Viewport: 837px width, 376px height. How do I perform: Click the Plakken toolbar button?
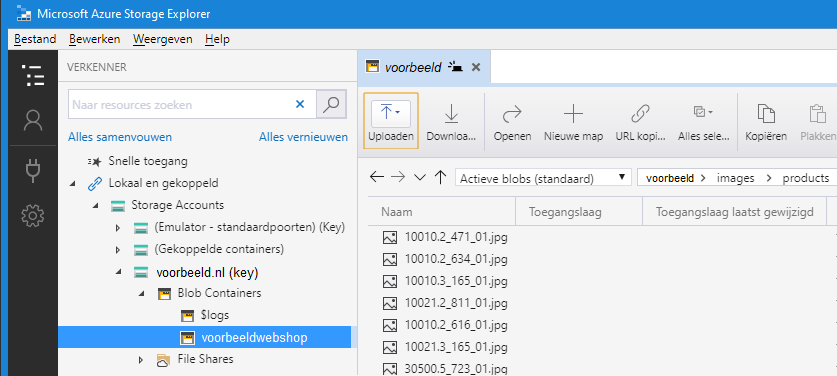click(817, 121)
